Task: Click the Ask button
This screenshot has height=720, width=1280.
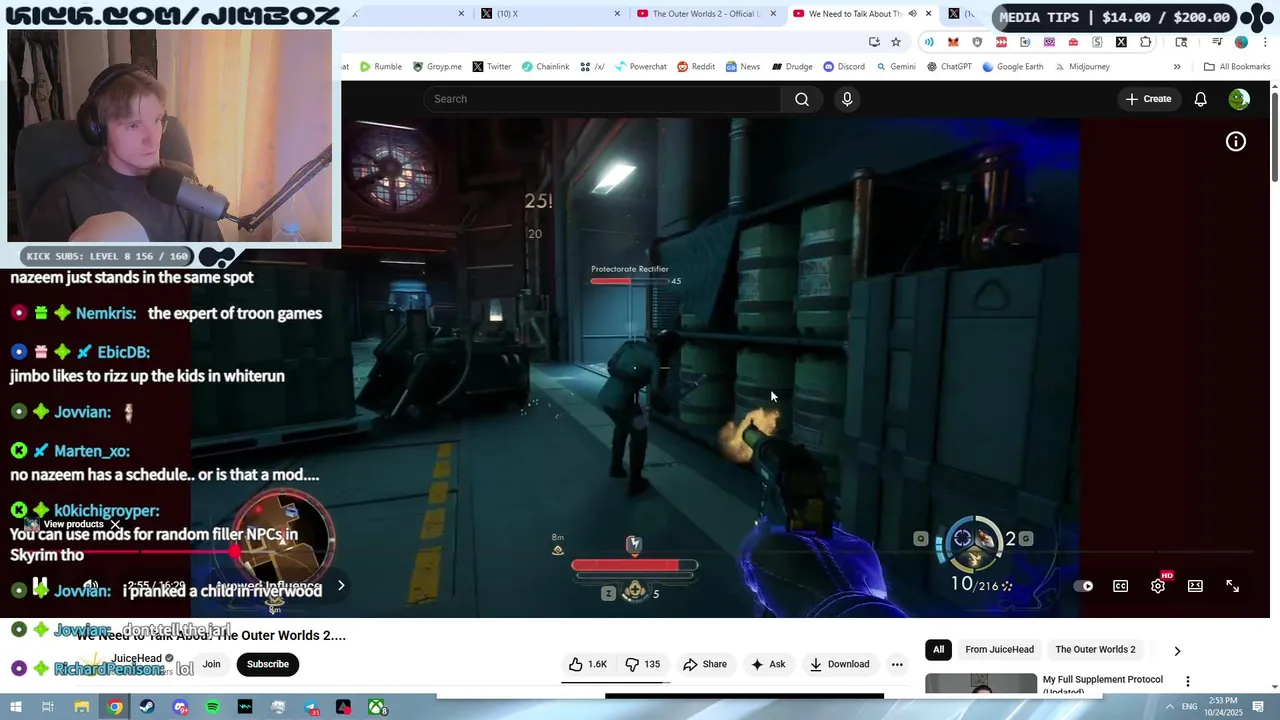Action: click(768, 664)
